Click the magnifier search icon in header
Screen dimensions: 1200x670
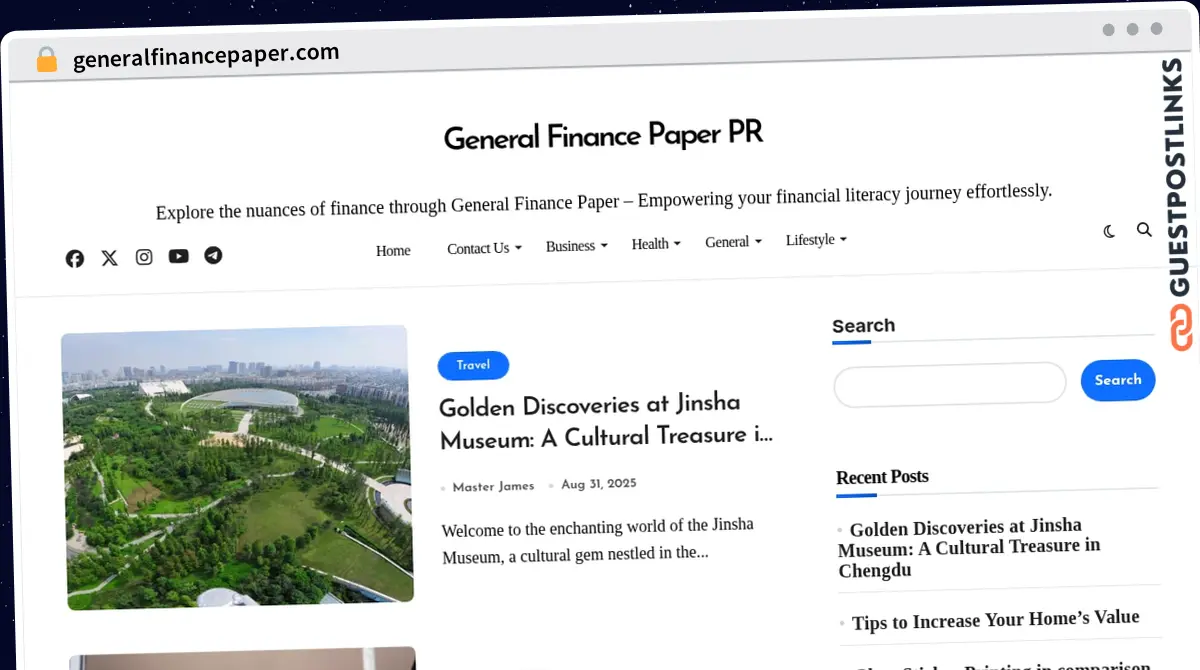[1144, 230]
